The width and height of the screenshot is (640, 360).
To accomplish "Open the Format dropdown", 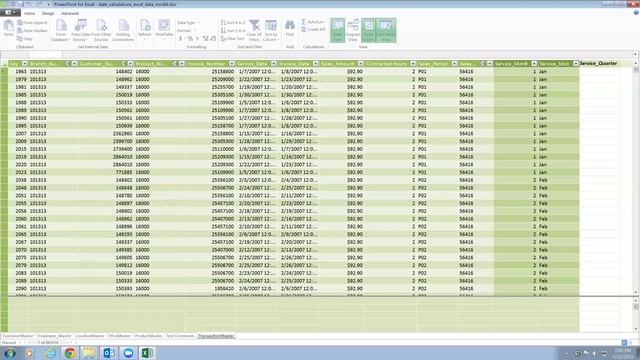I will (x=187, y=31).
